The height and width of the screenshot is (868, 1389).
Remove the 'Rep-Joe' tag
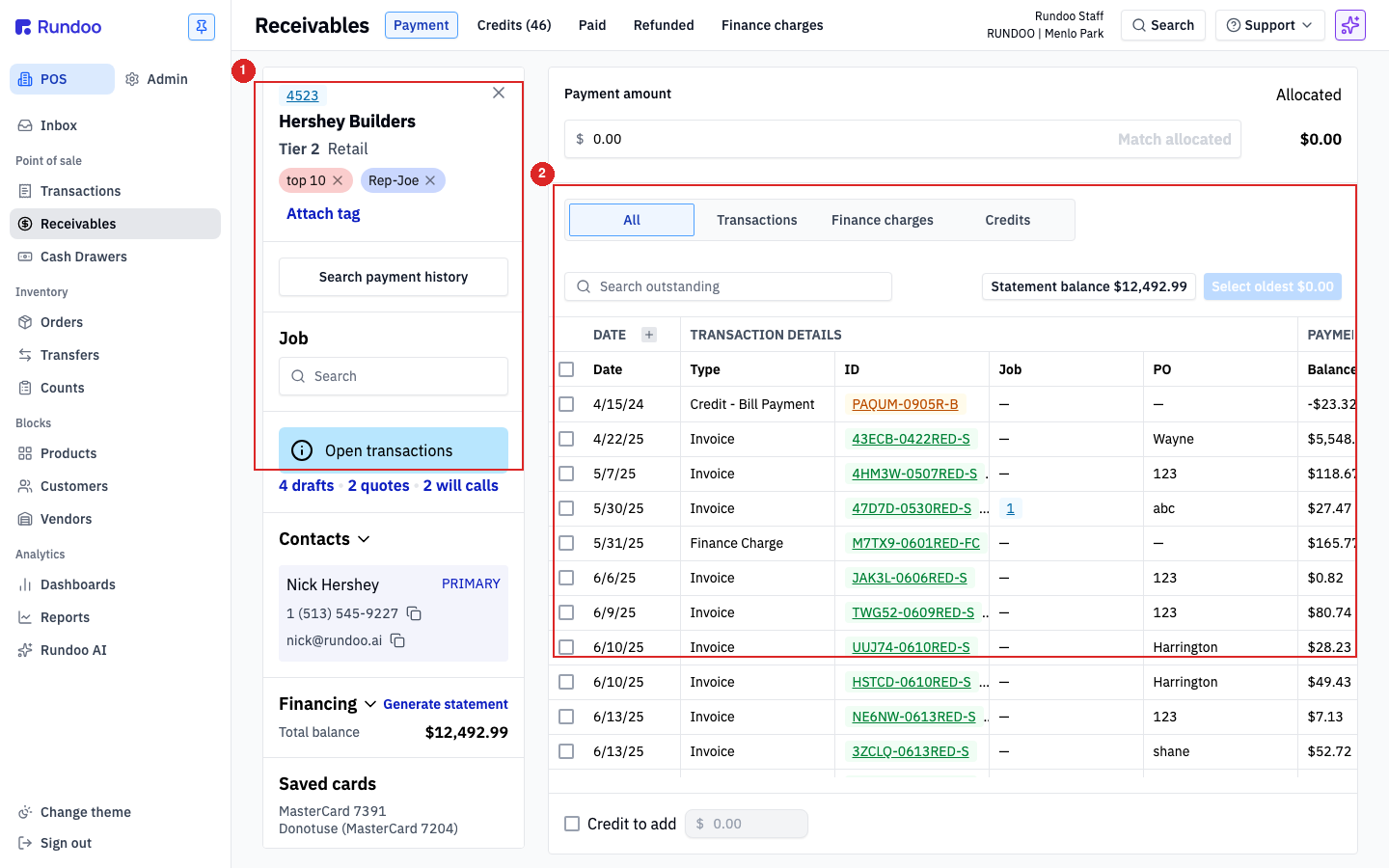pyautogui.click(x=430, y=180)
